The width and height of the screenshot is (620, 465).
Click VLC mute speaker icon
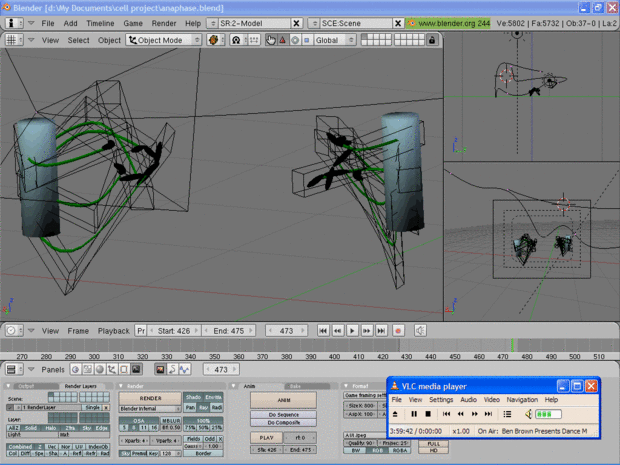[x=526, y=414]
